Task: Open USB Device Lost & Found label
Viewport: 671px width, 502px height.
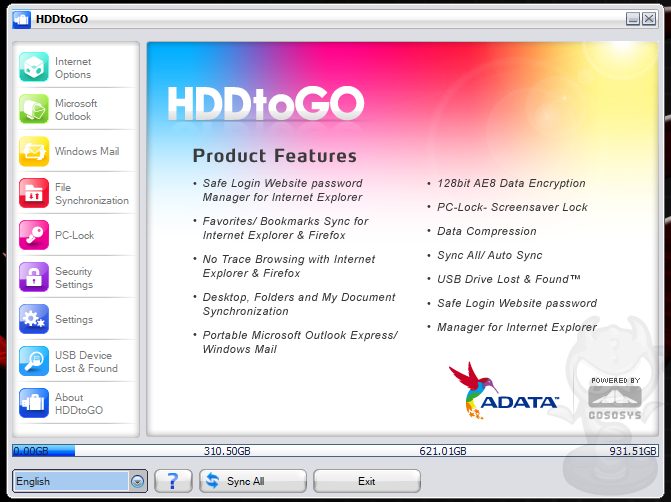Action: pos(86,362)
